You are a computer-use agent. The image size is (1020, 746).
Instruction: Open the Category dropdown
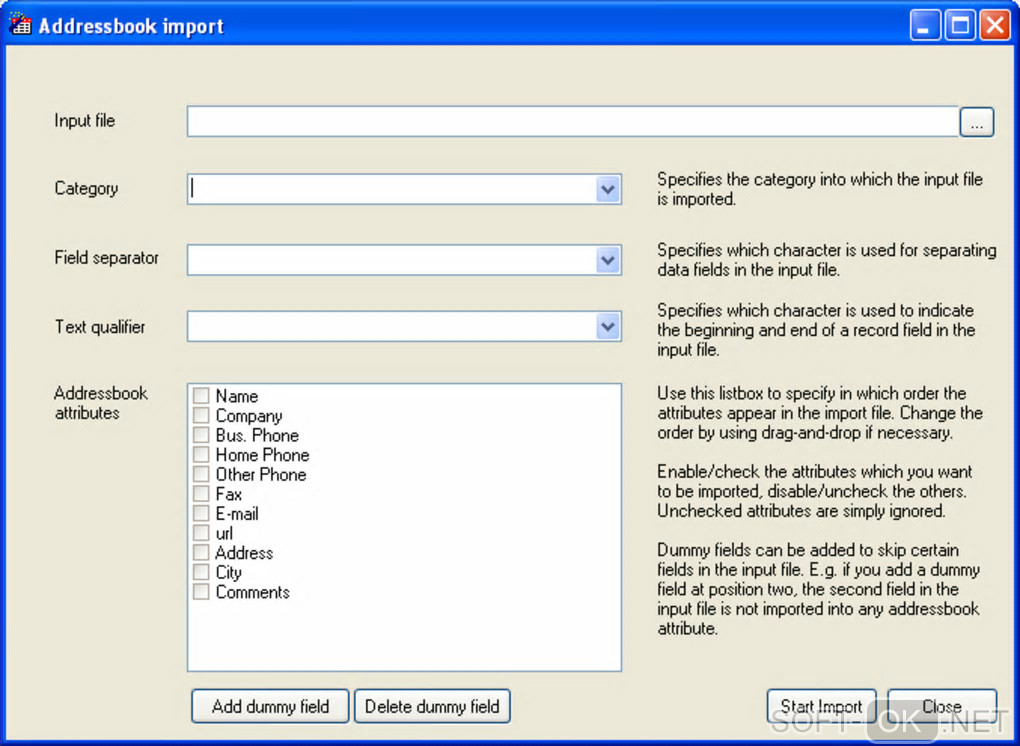608,189
